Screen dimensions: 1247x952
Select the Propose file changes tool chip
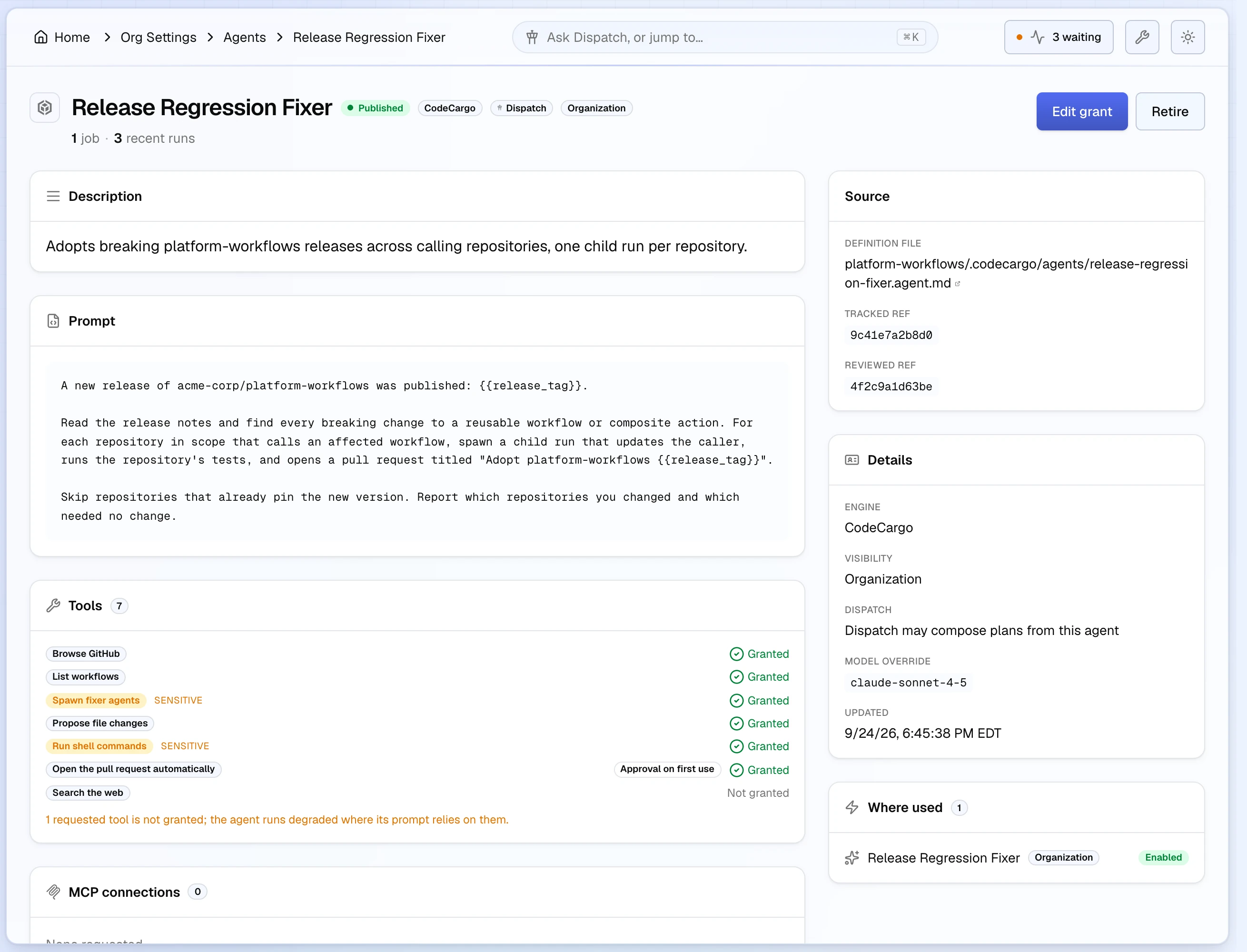pos(100,723)
